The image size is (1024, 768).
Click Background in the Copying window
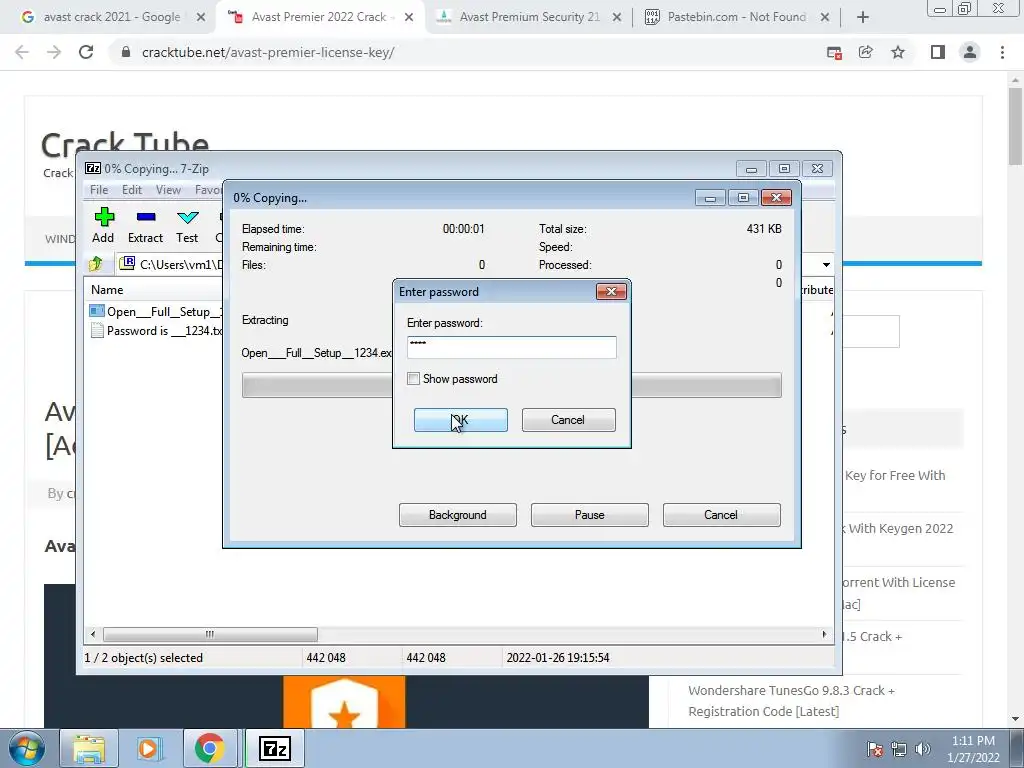point(458,515)
